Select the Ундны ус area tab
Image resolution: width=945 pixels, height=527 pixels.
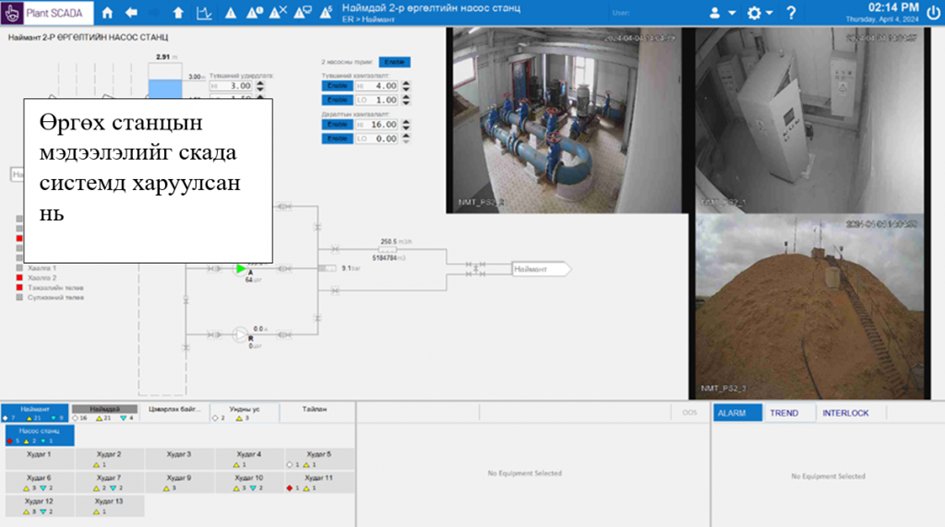click(x=244, y=413)
